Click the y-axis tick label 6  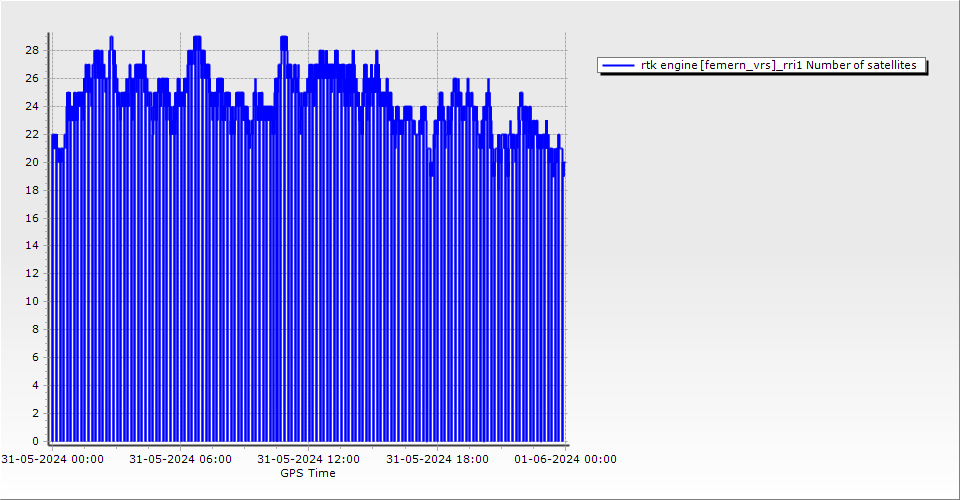pos(35,357)
